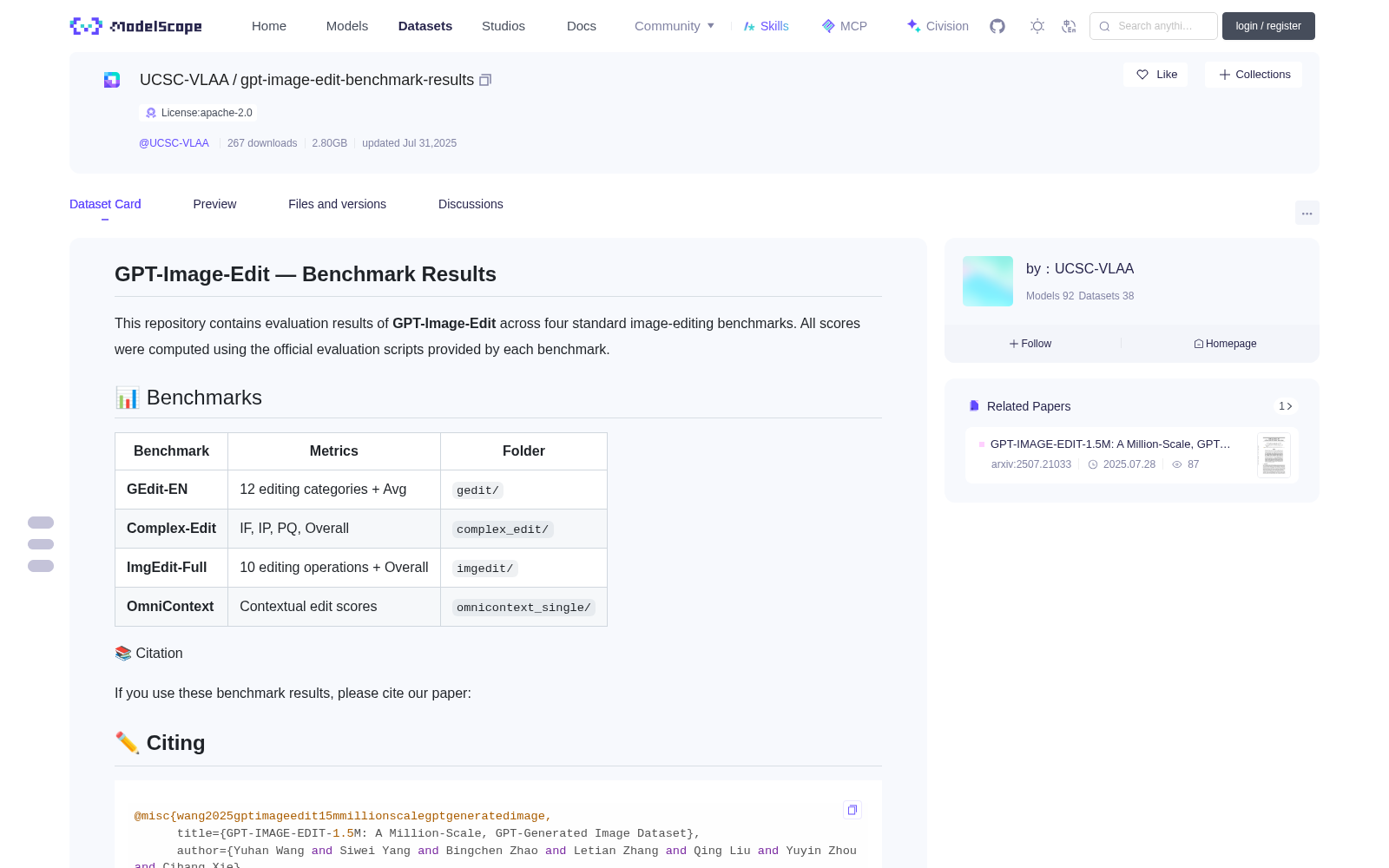Open the floating table-of-contents sidebar

point(41,544)
